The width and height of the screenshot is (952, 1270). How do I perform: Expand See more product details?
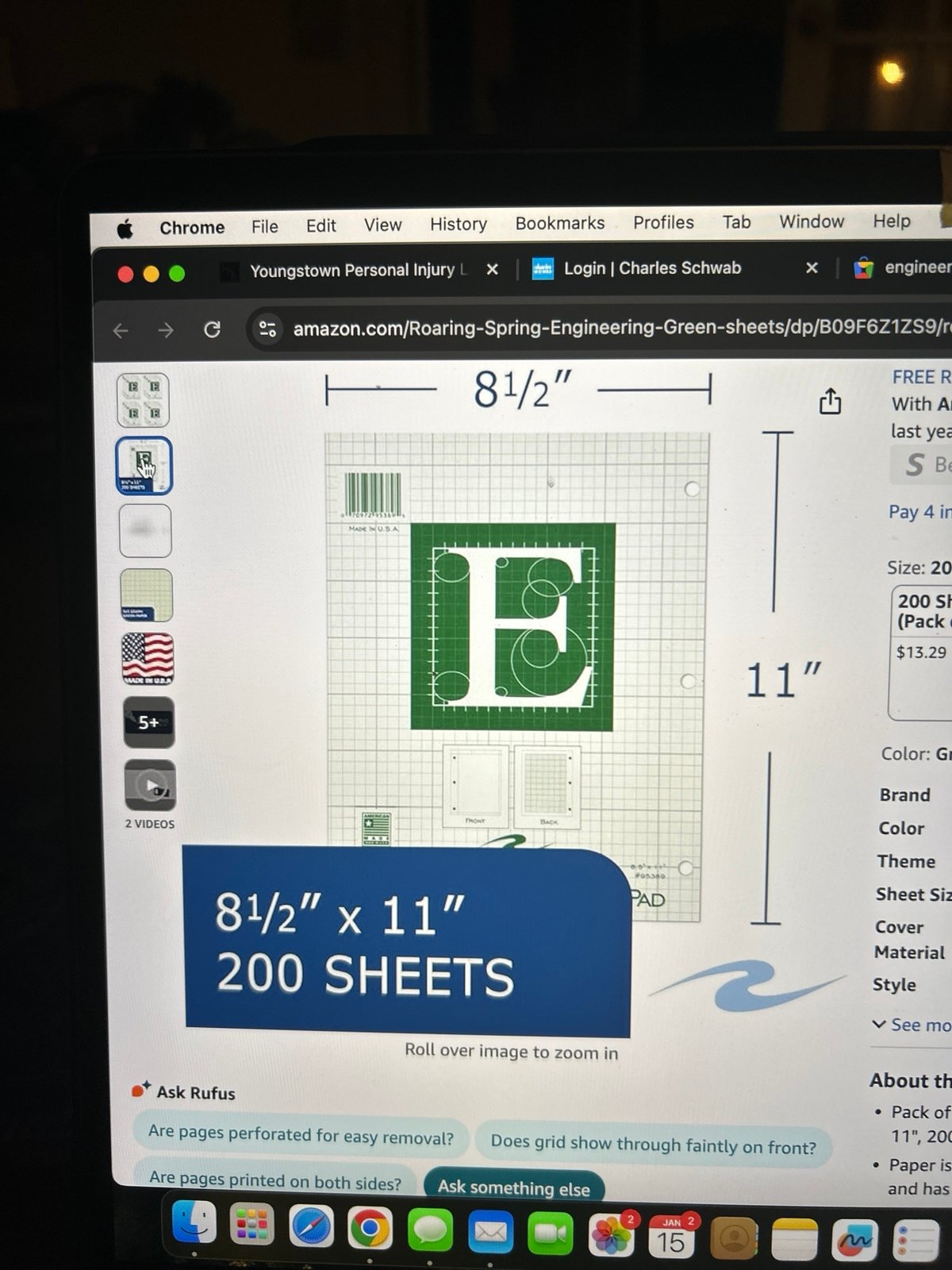pos(911,1025)
